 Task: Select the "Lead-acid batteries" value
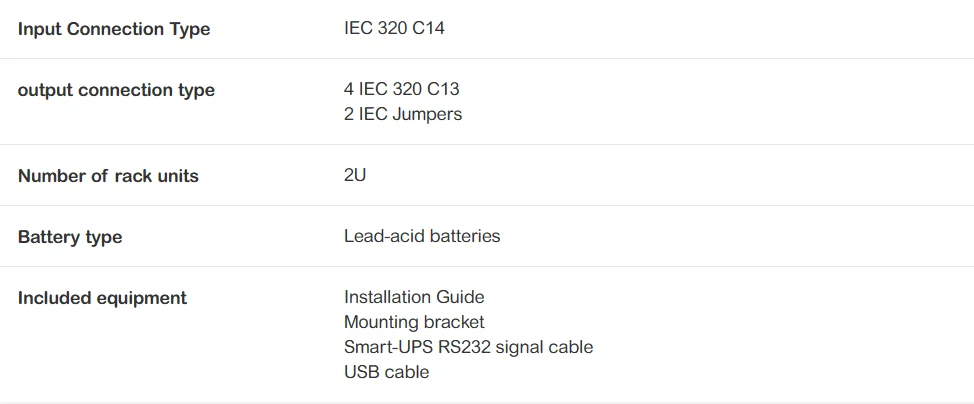coord(421,236)
